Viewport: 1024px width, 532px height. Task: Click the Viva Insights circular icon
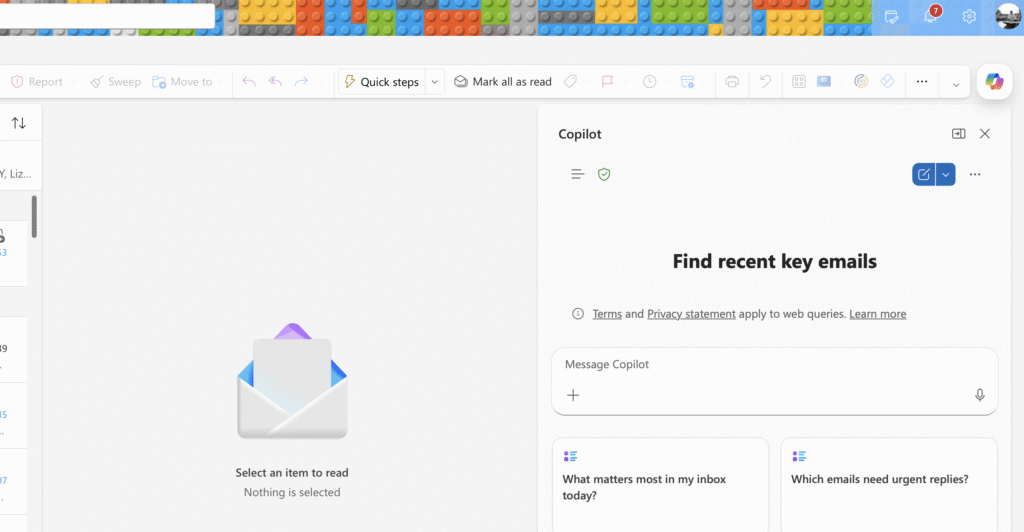[861, 82]
